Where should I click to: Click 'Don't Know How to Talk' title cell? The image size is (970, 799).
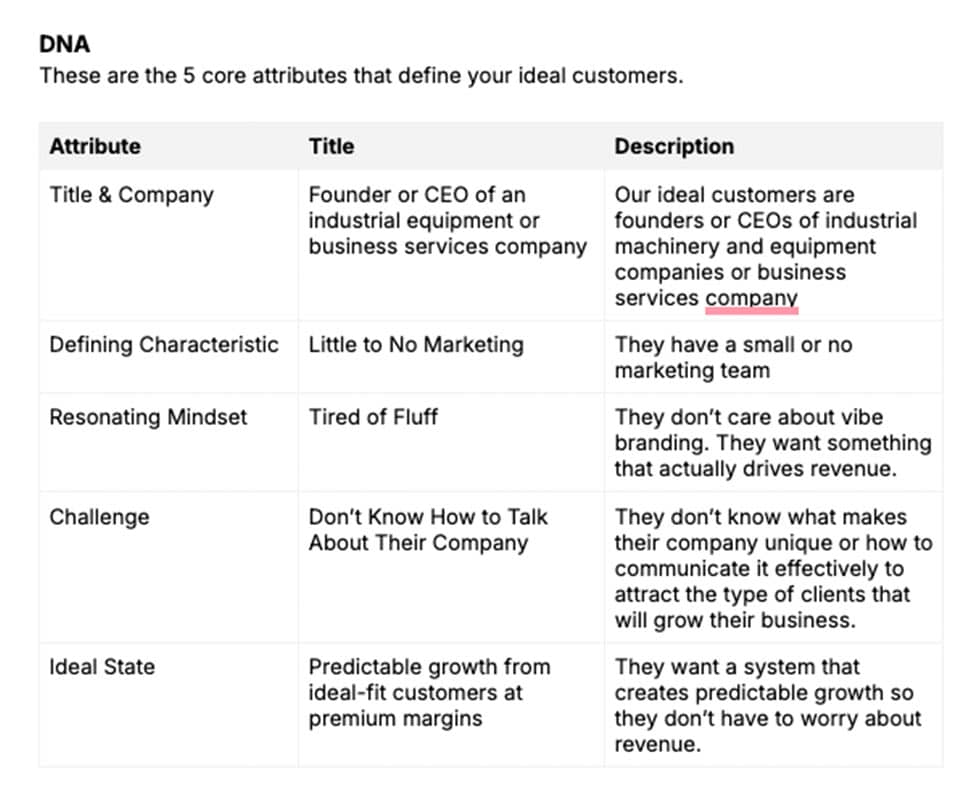pos(427,530)
